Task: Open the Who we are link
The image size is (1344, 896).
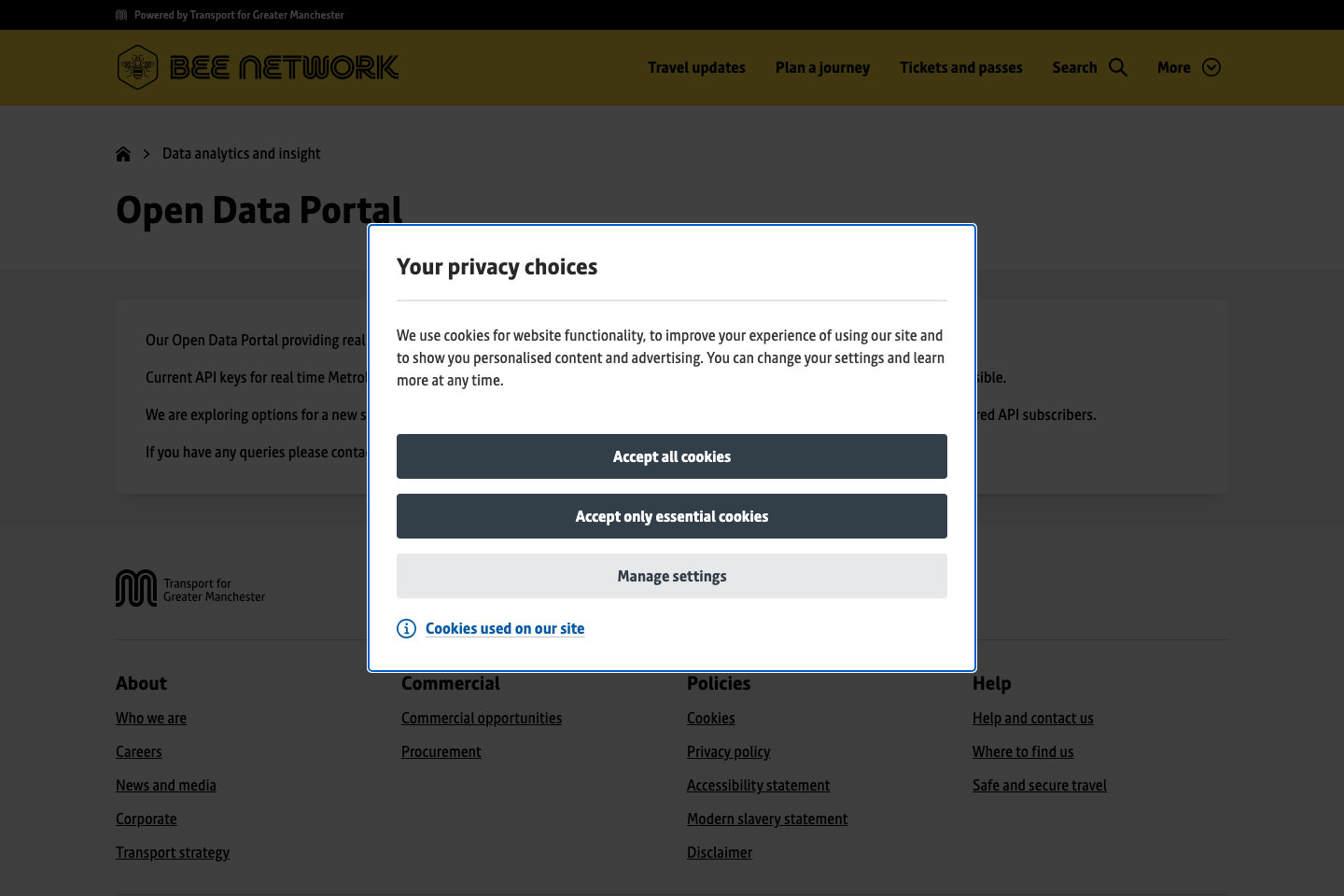Action: (151, 718)
